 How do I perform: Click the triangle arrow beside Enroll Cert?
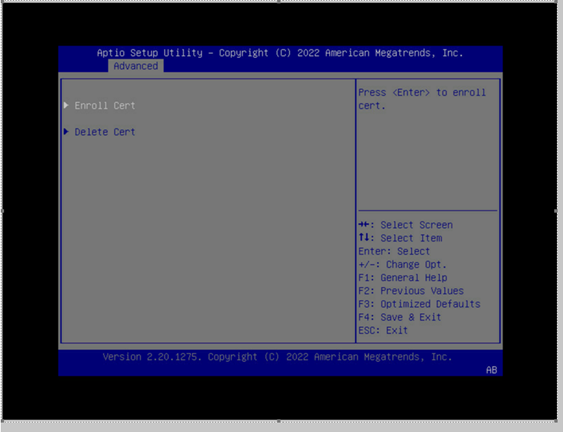[x=66, y=105]
